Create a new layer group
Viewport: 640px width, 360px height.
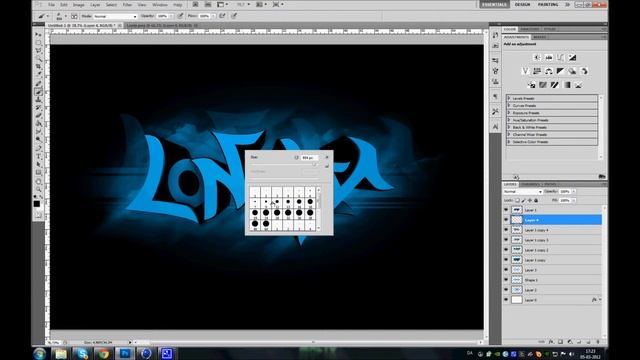tap(579, 342)
